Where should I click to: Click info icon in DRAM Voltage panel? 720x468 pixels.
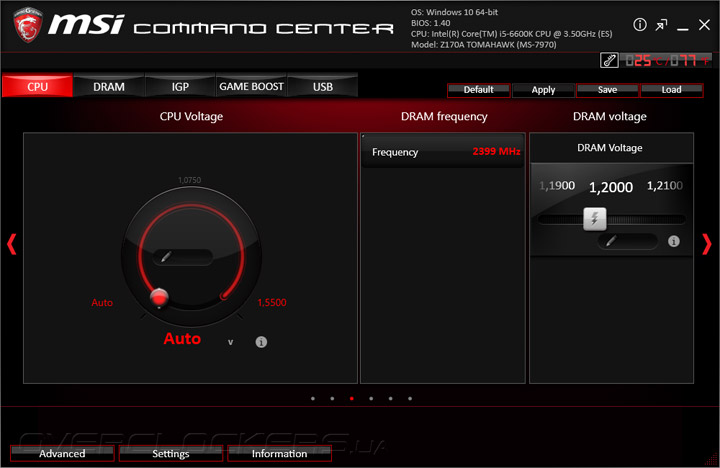tap(674, 241)
